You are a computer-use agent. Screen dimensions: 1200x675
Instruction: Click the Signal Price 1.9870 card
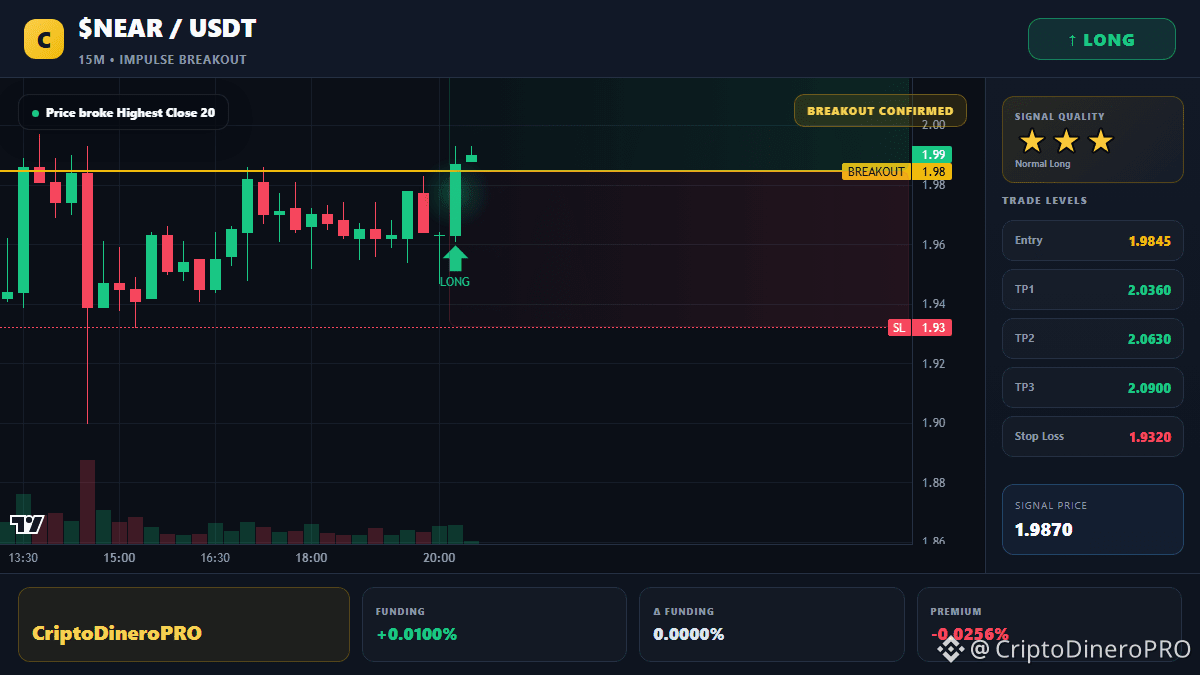click(1093, 519)
